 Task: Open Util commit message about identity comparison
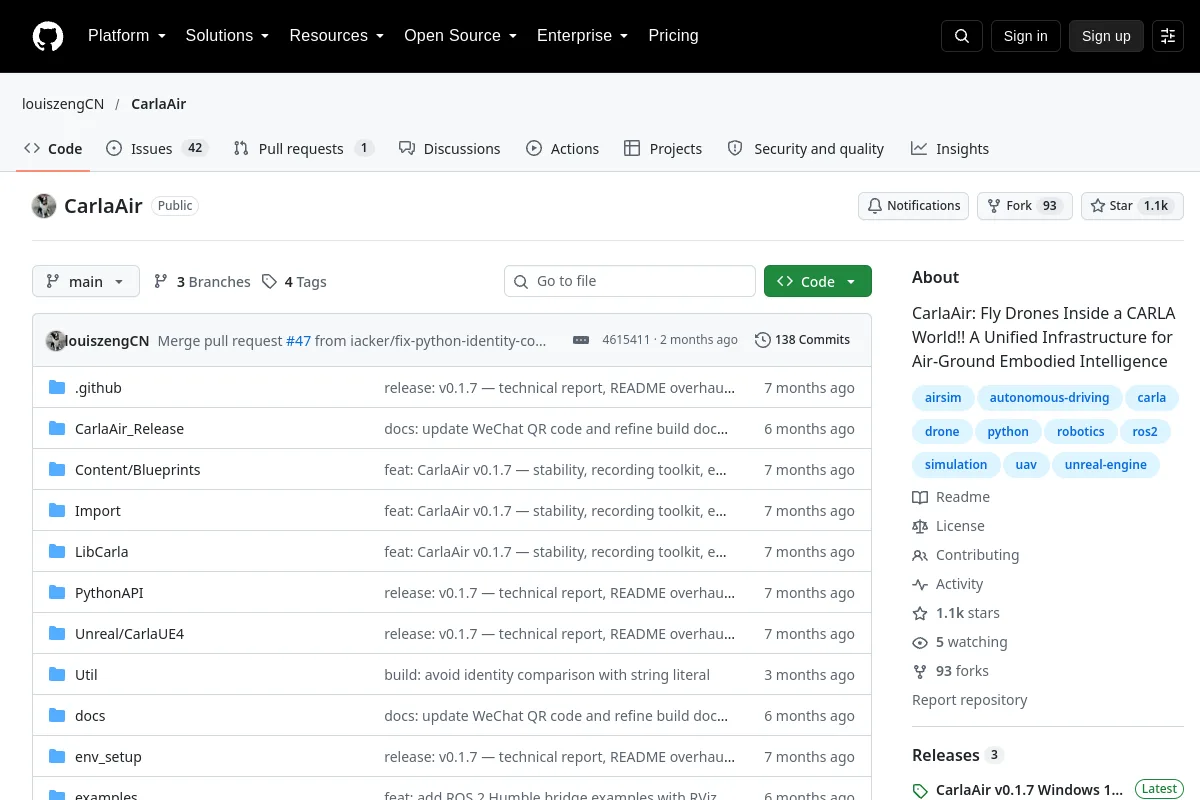(x=547, y=675)
